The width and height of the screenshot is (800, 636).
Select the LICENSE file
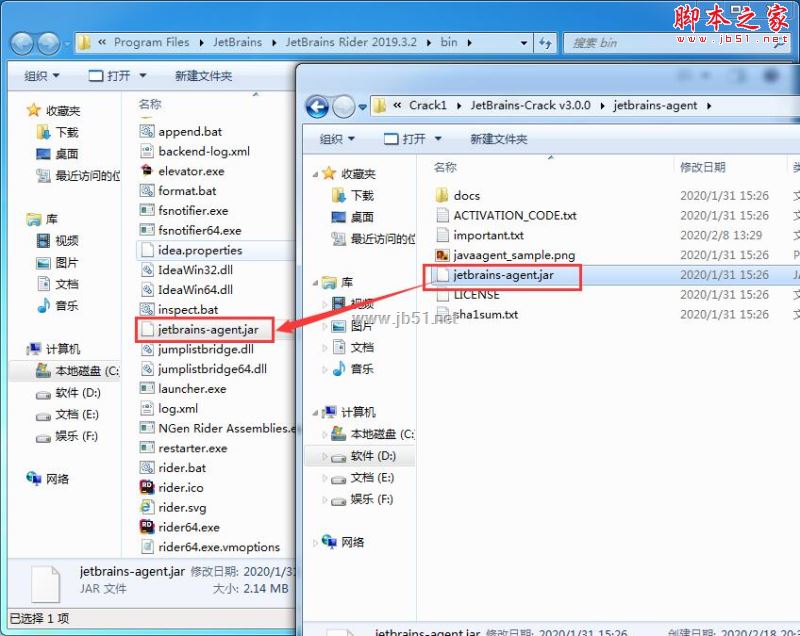click(x=477, y=295)
